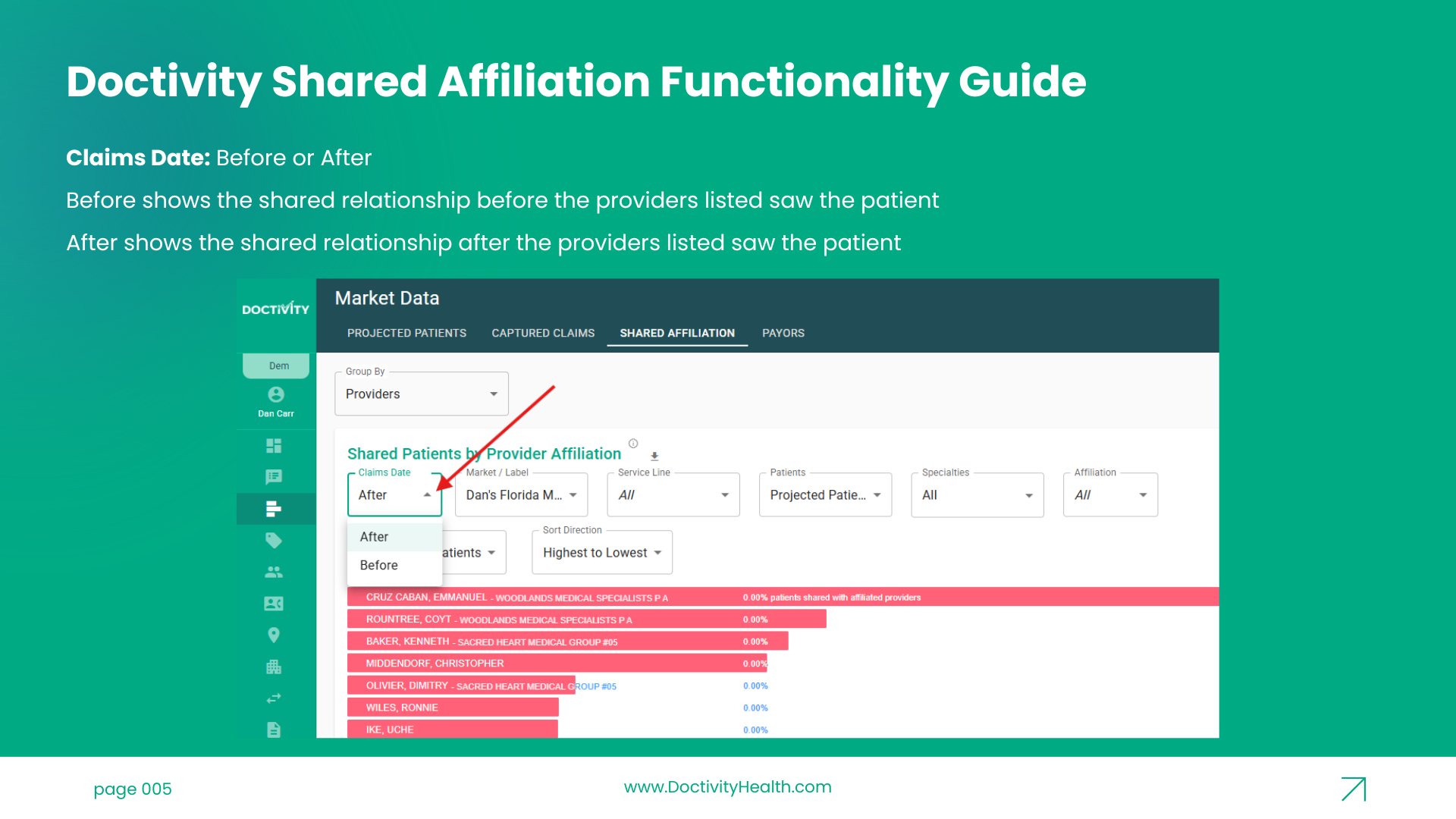The width and height of the screenshot is (1456, 819).
Task: Click the building facilities icon in sidebar
Action: point(274,667)
